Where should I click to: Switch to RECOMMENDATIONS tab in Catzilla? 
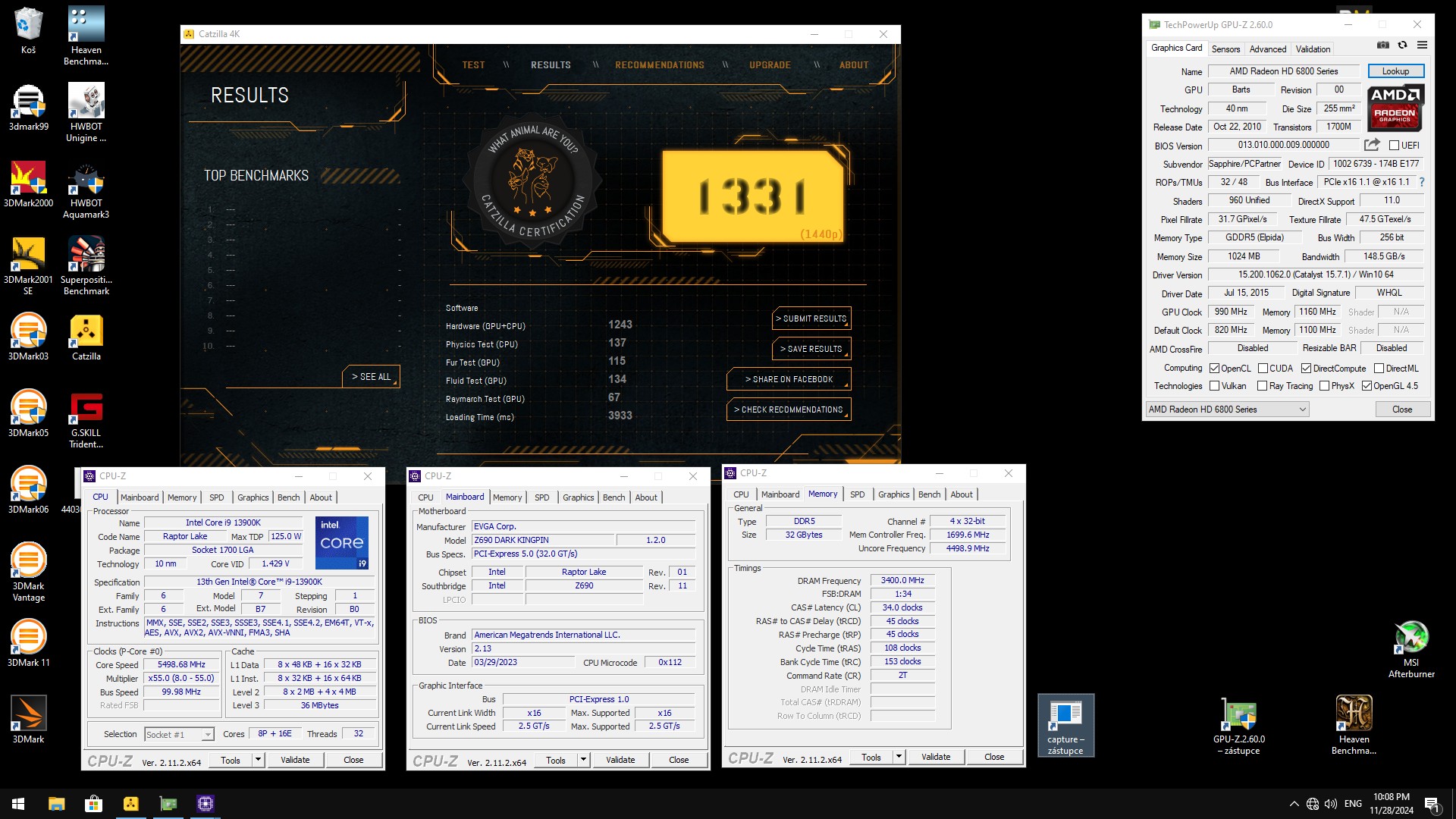point(660,64)
